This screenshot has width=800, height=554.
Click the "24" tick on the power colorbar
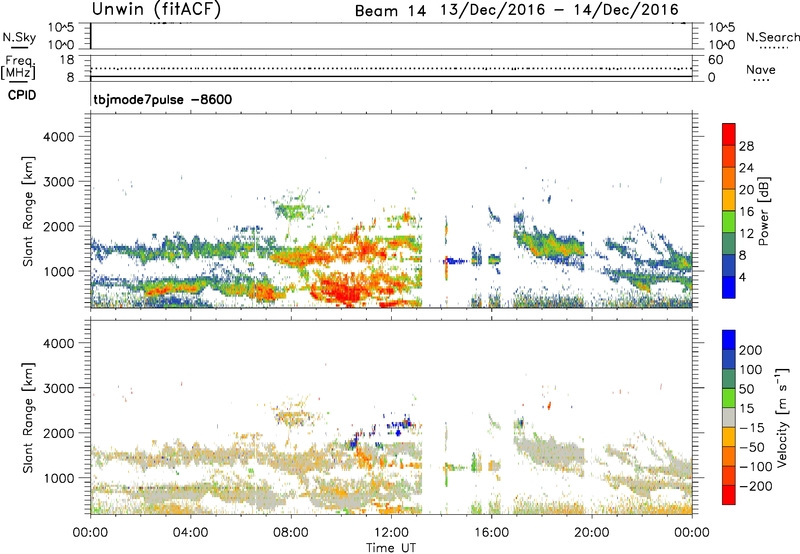click(746, 168)
